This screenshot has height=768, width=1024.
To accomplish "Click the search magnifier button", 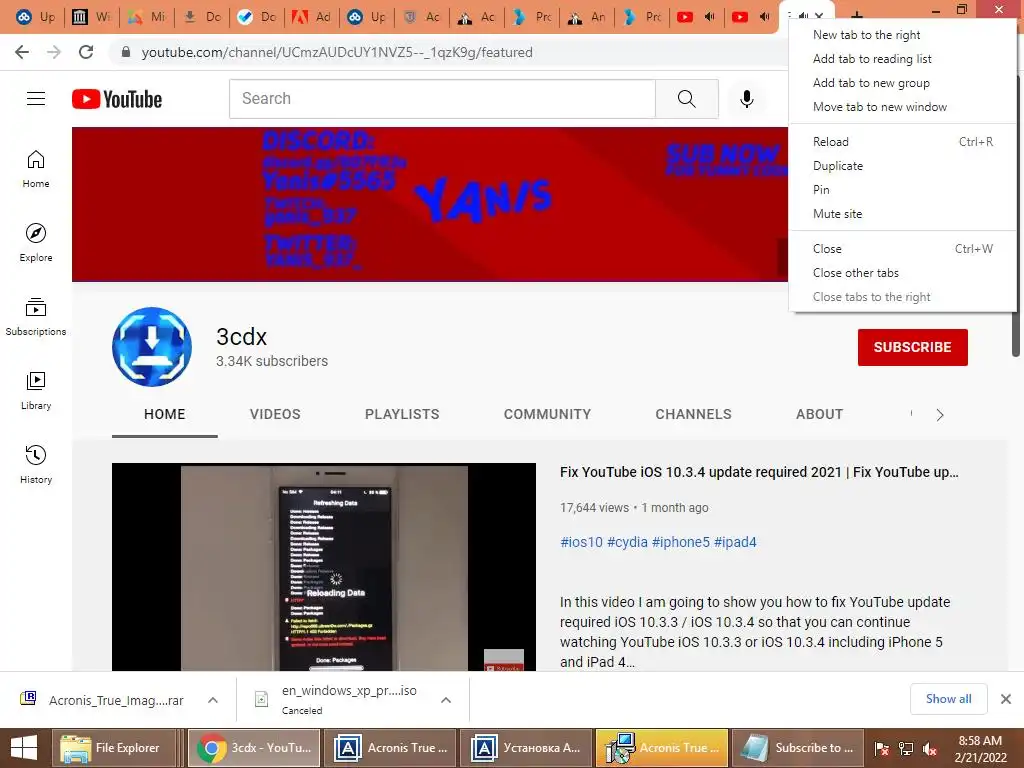I will point(686,99).
